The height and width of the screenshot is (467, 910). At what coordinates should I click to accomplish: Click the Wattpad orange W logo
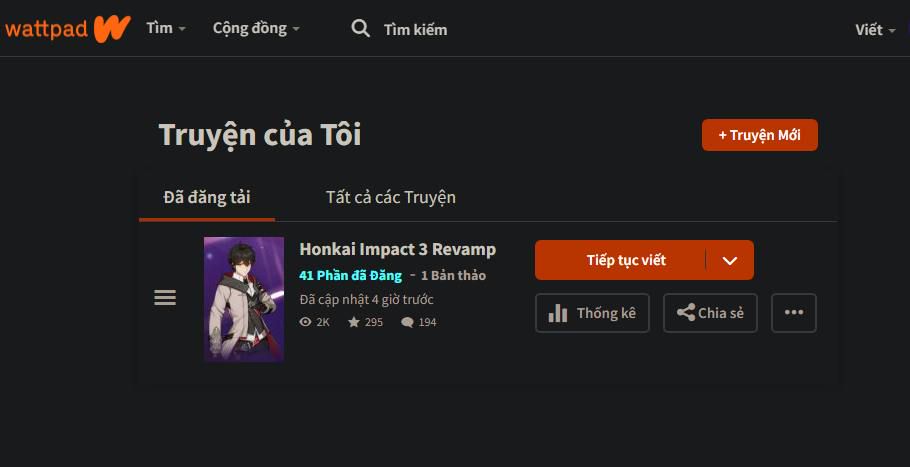[112, 28]
